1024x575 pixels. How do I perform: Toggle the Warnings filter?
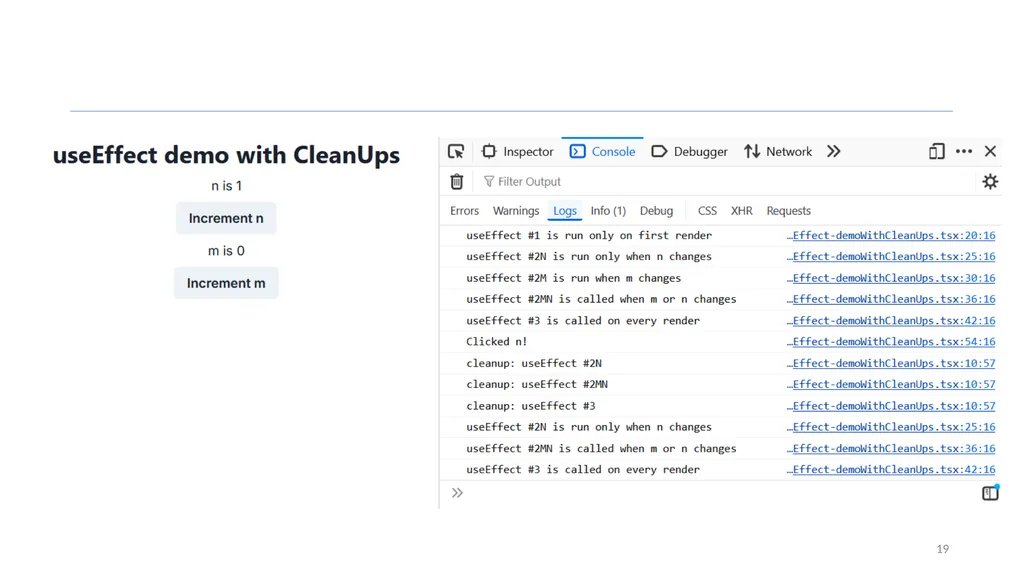pyautogui.click(x=516, y=211)
